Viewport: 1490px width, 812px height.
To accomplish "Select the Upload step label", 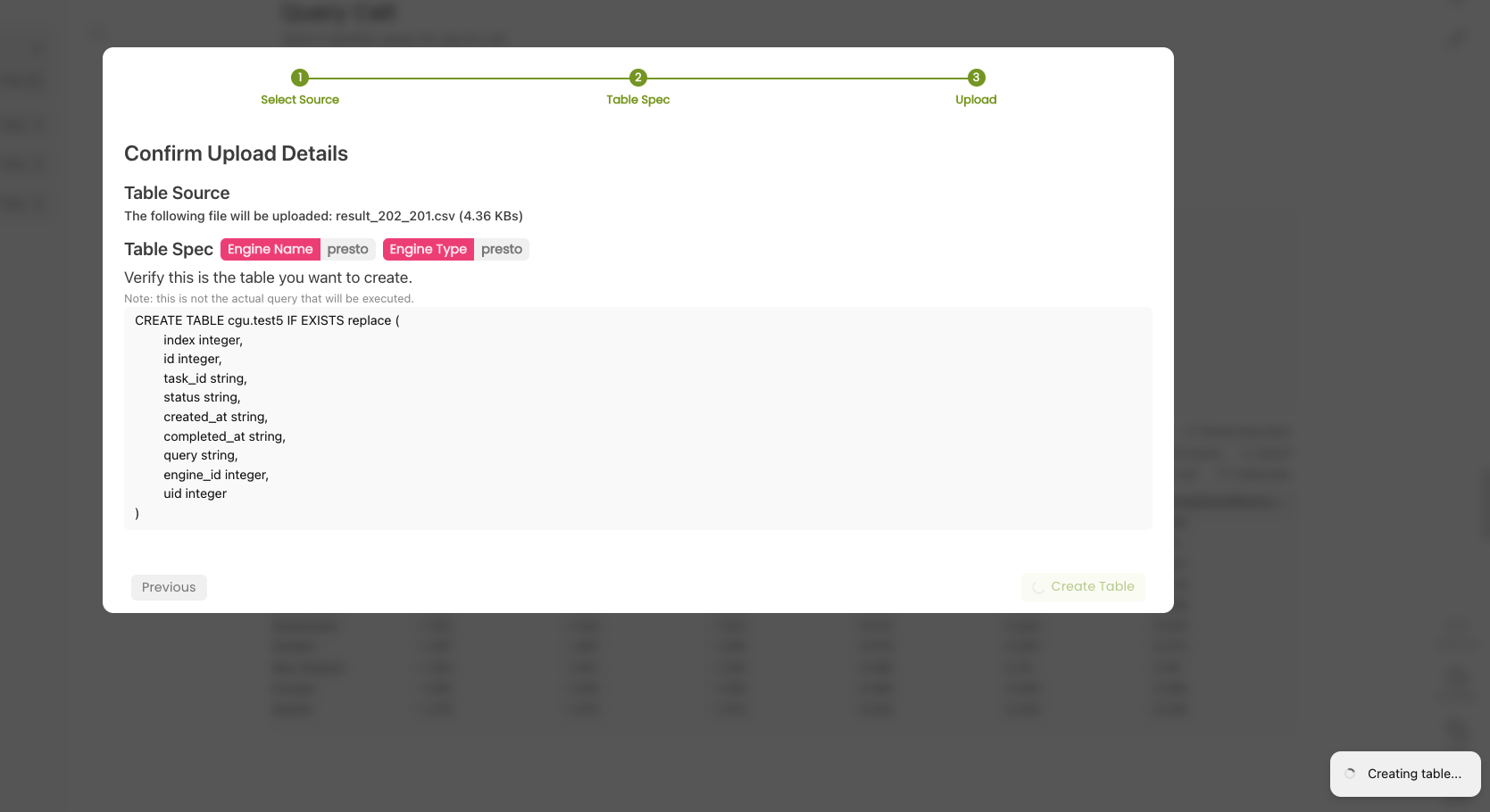I will tap(976, 100).
